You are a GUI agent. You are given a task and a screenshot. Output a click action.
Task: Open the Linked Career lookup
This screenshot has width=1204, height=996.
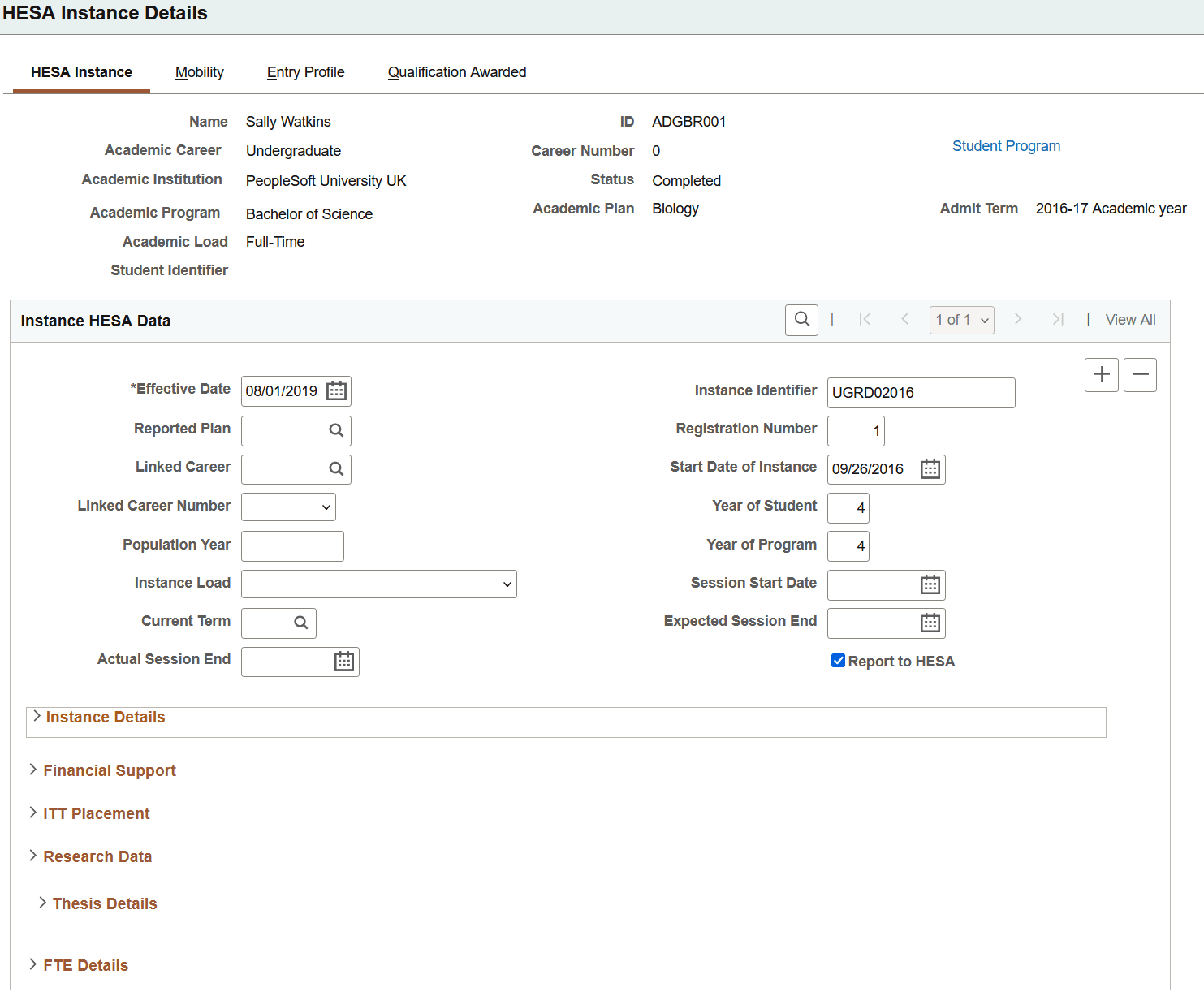pos(336,469)
